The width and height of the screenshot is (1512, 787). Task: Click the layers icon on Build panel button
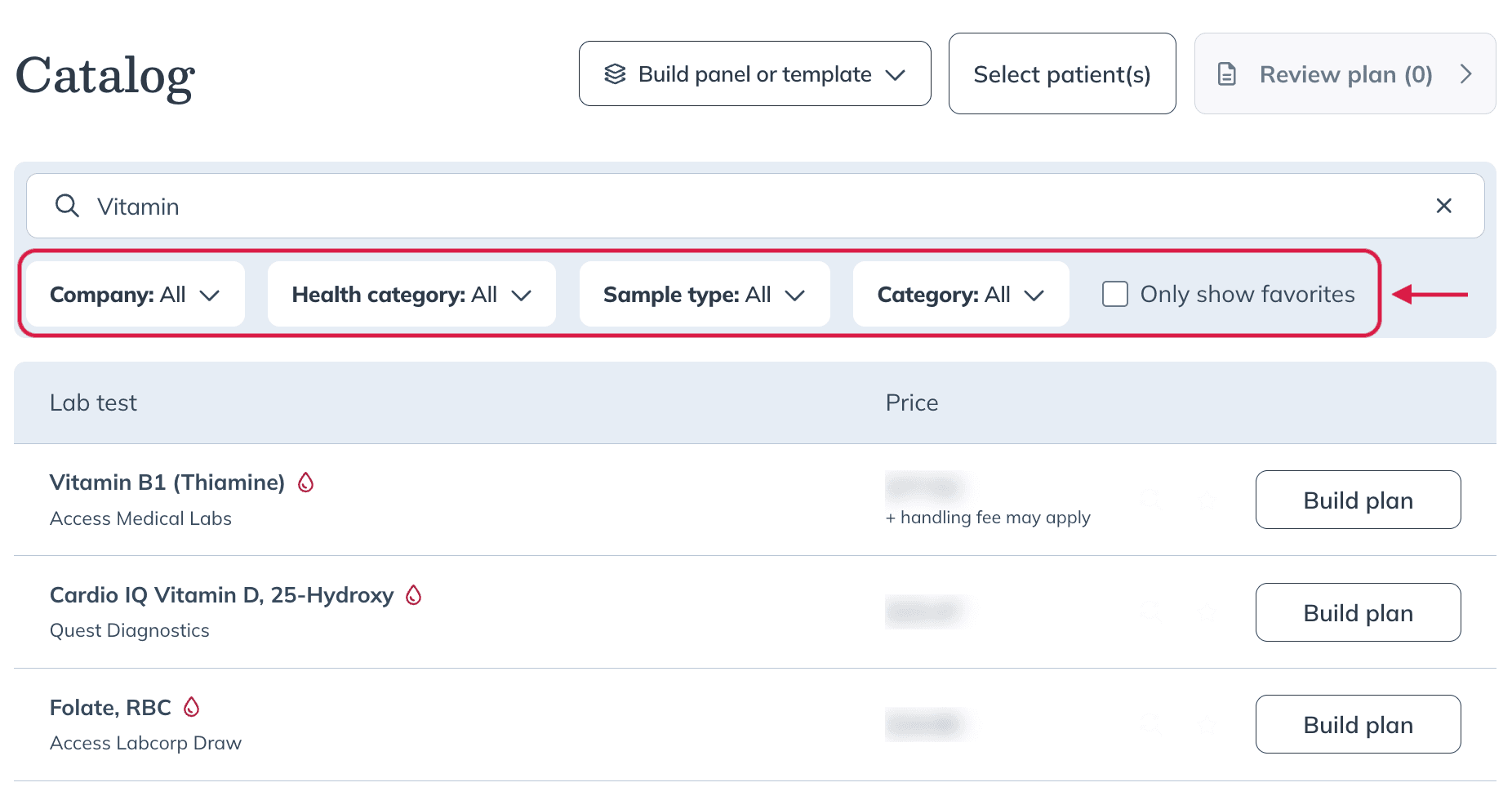click(x=615, y=74)
